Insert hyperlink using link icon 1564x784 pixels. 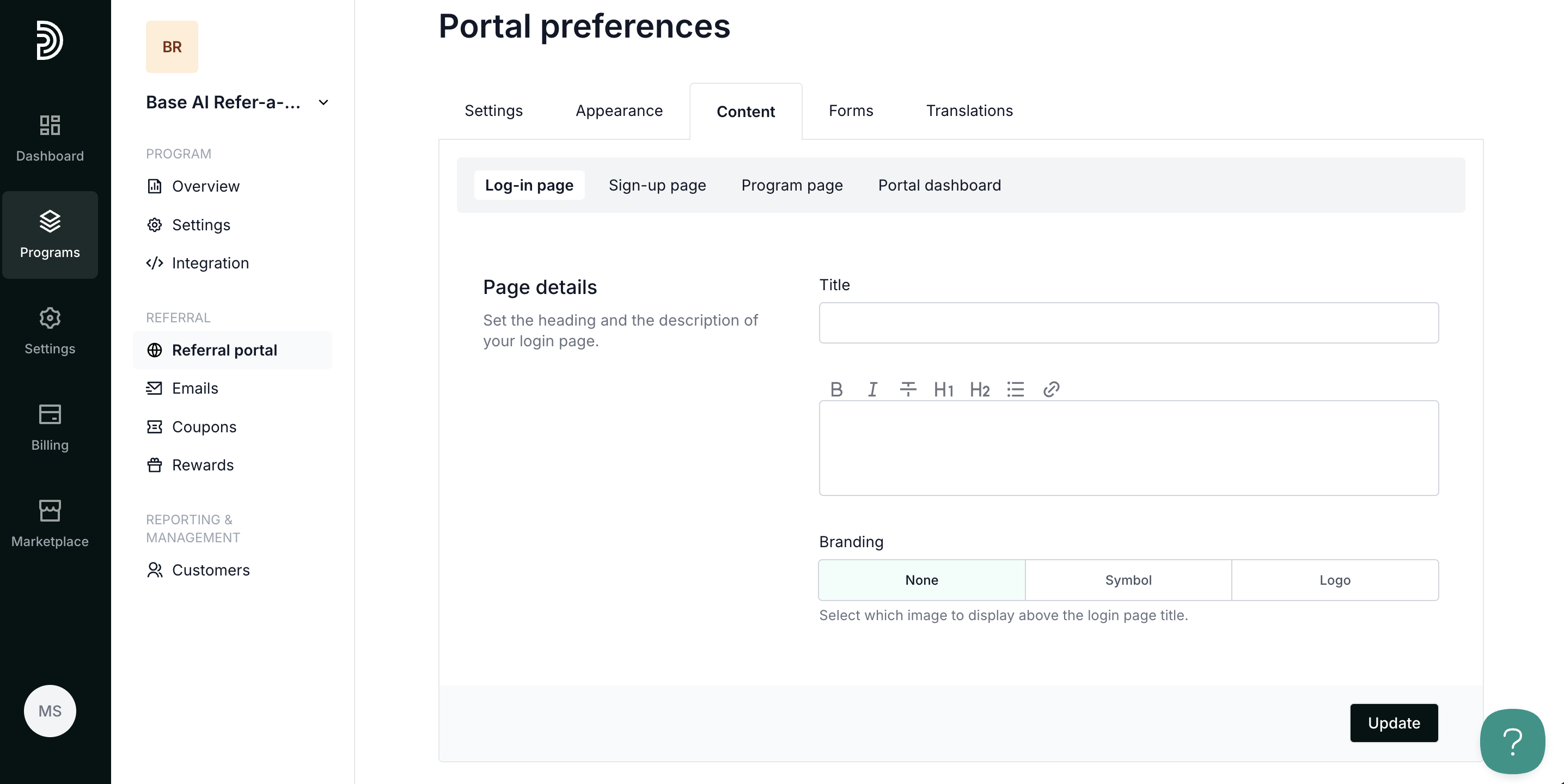click(1051, 389)
